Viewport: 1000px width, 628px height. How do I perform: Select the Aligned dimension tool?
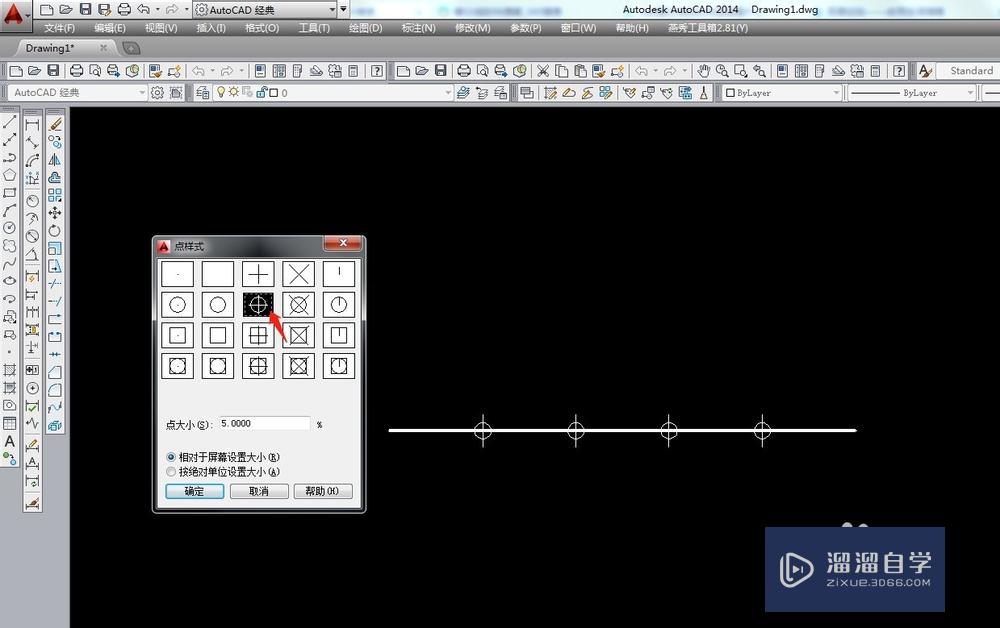coord(33,143)
